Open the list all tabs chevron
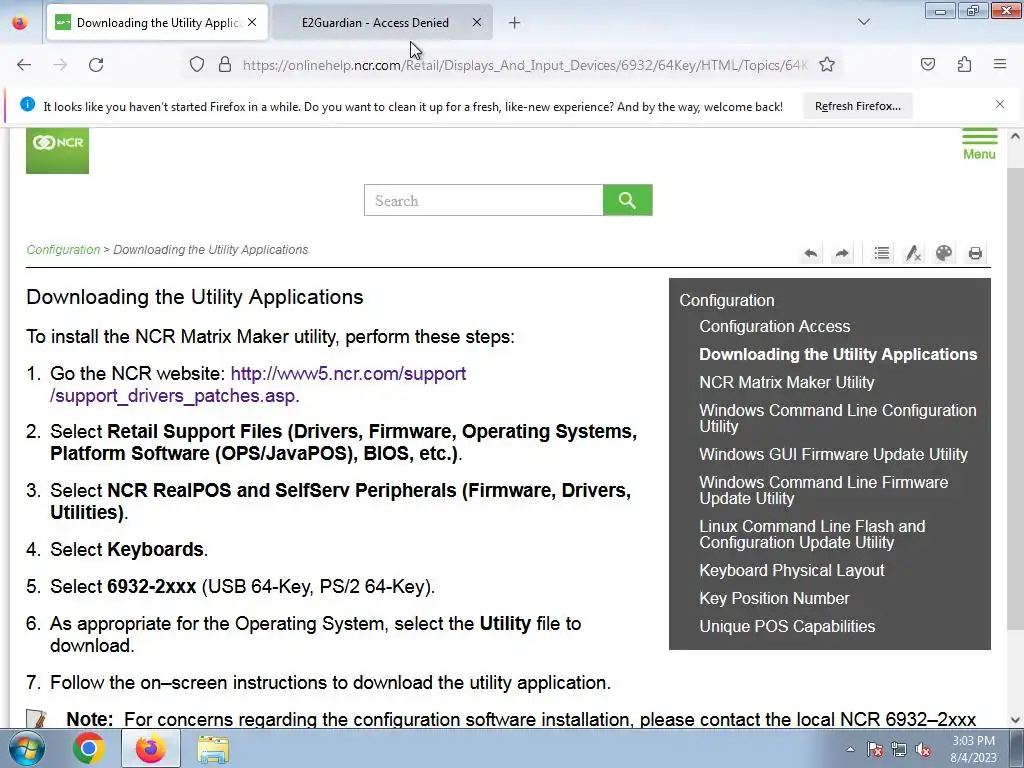 pyautogui.click(x=863, y=22)
